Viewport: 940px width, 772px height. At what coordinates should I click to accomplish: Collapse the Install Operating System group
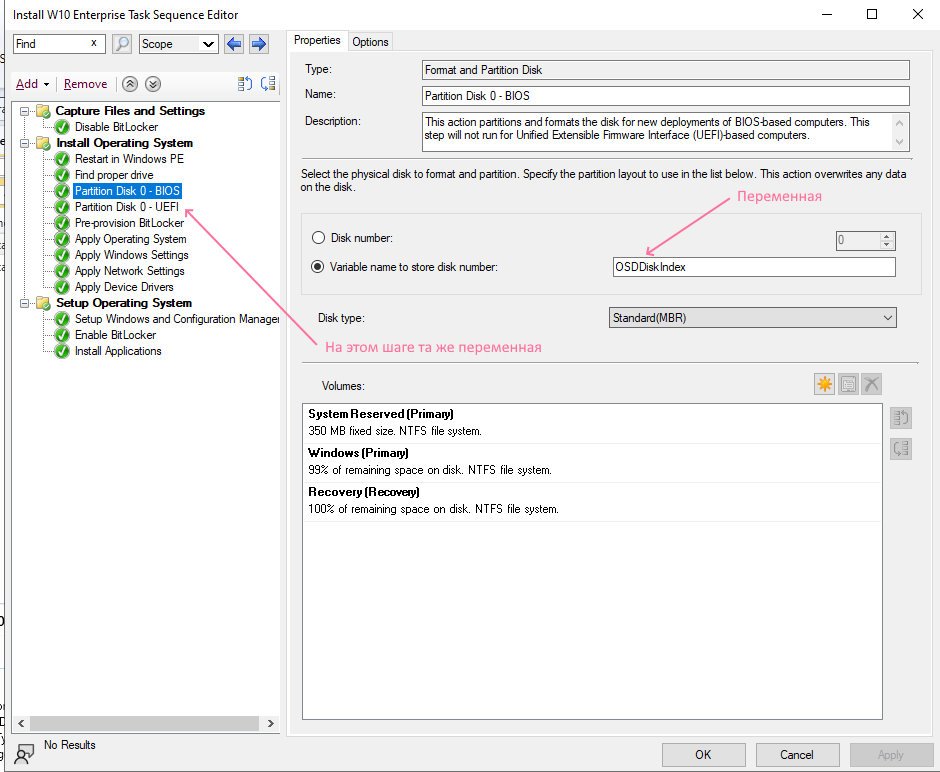(26, 143)
